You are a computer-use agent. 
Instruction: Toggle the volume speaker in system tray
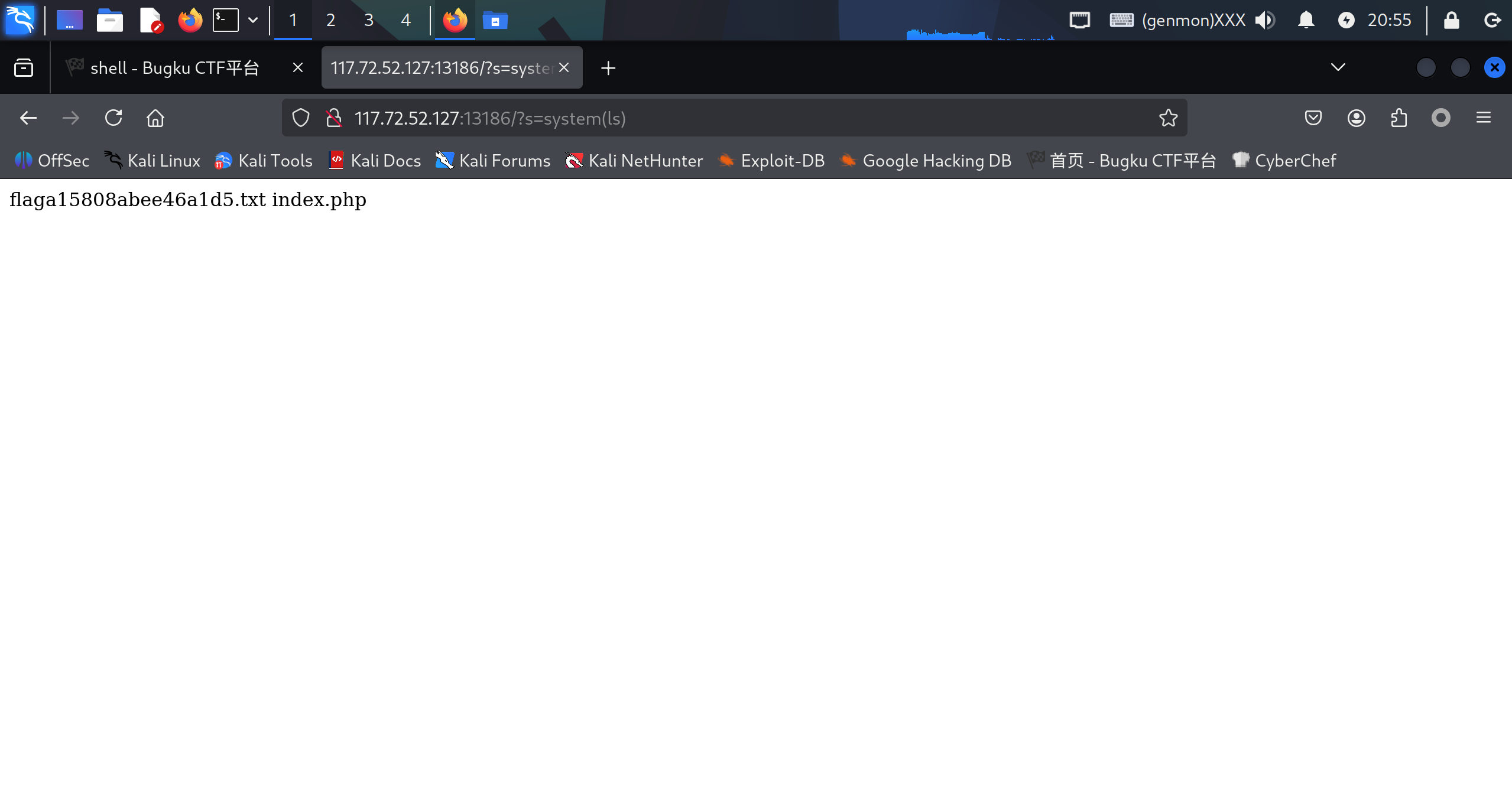[1265, 20]
